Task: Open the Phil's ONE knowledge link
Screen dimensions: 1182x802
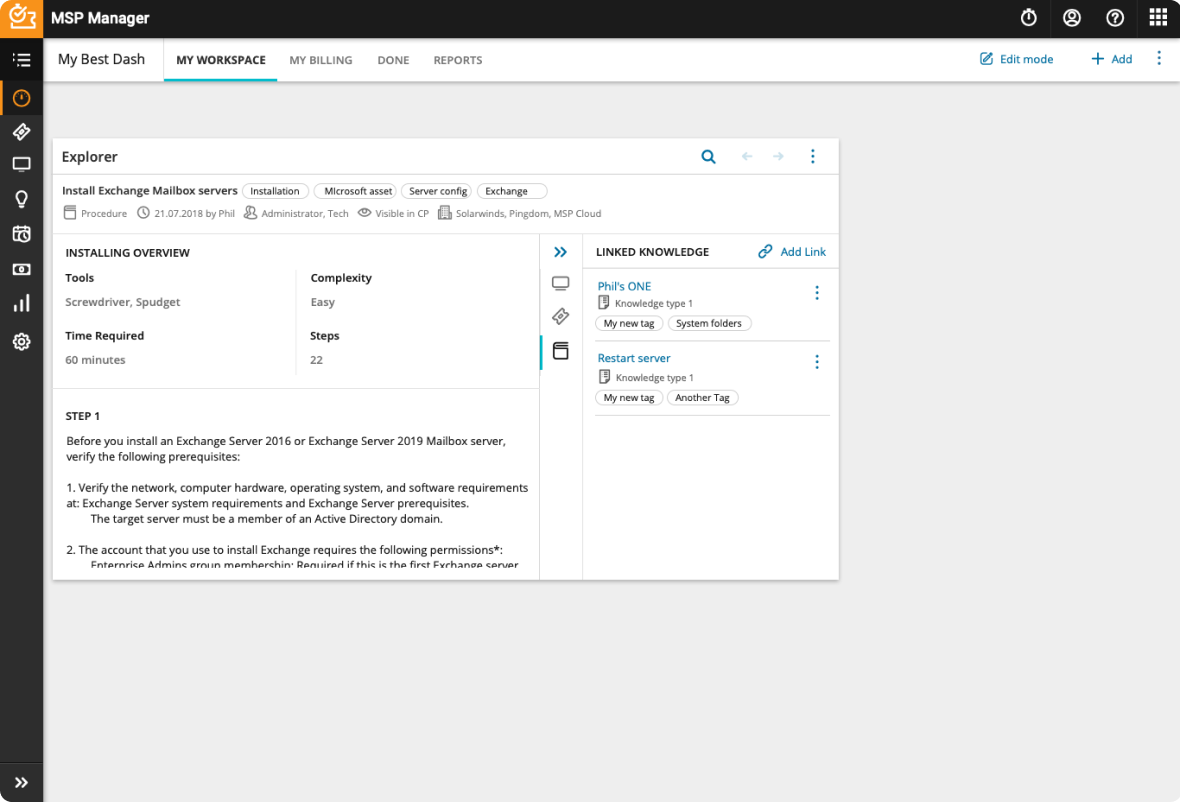Action: pyautogui.click(x=623, y=286)
